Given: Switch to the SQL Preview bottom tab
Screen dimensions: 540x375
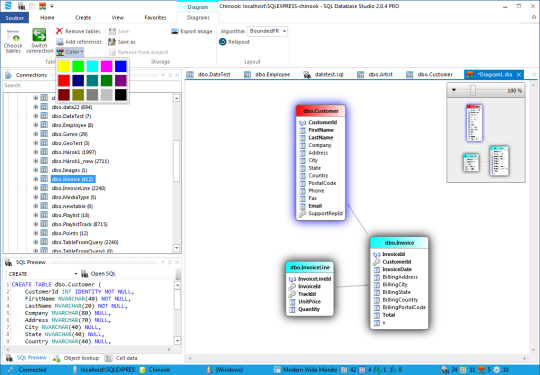Looking at the screenshot, I should point(27,358).
